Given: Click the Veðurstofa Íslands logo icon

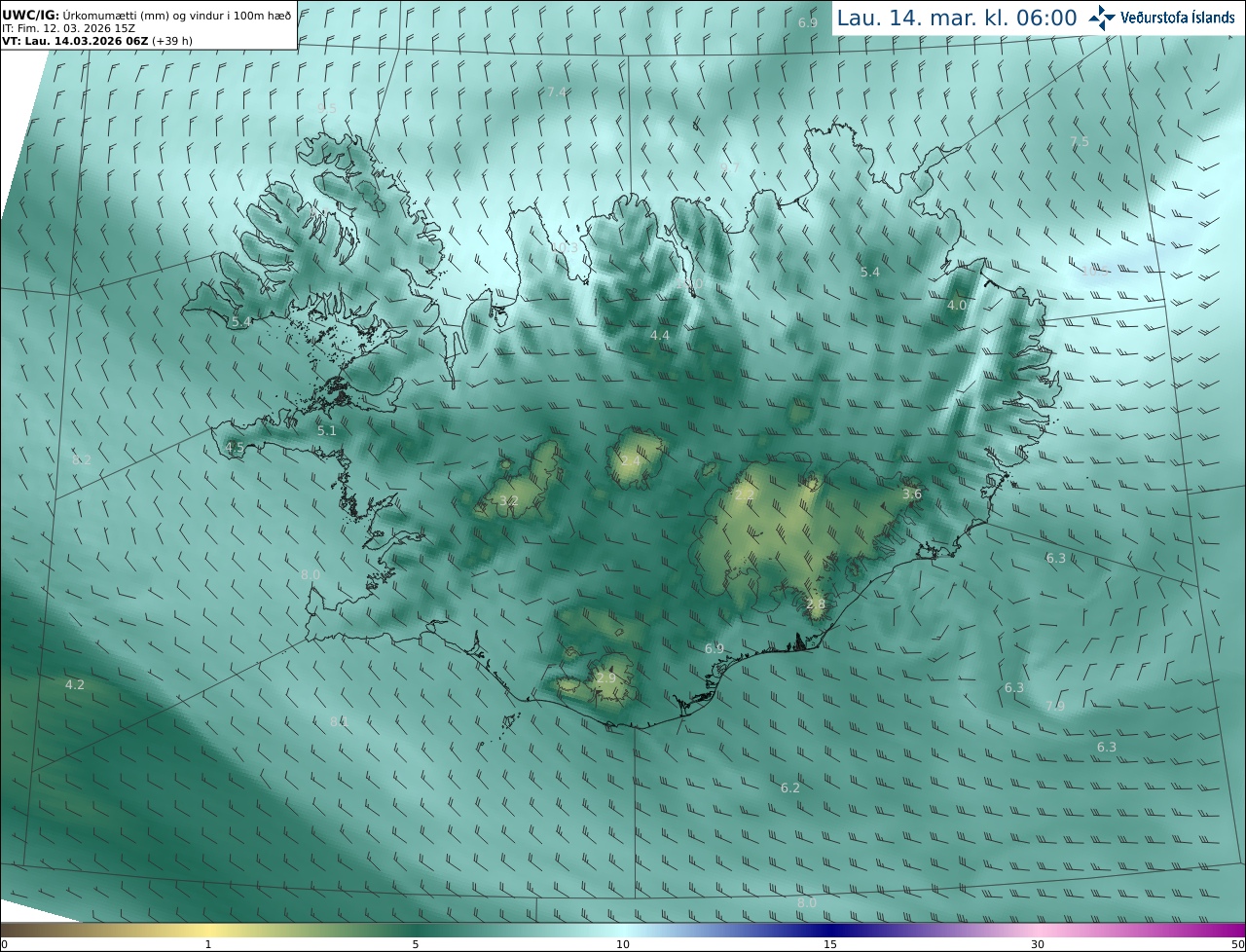Looking at the screenshot, I should click(x=1103, y=18).
